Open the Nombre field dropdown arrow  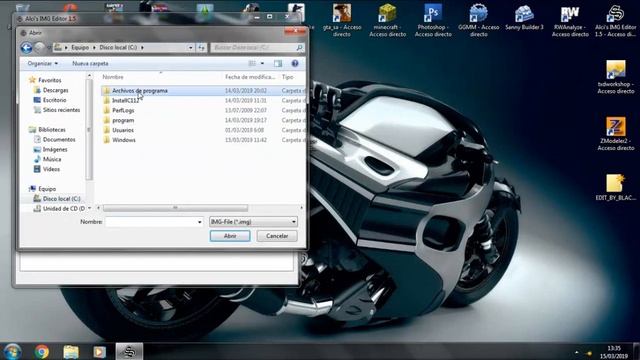click(x=200, y=222)
